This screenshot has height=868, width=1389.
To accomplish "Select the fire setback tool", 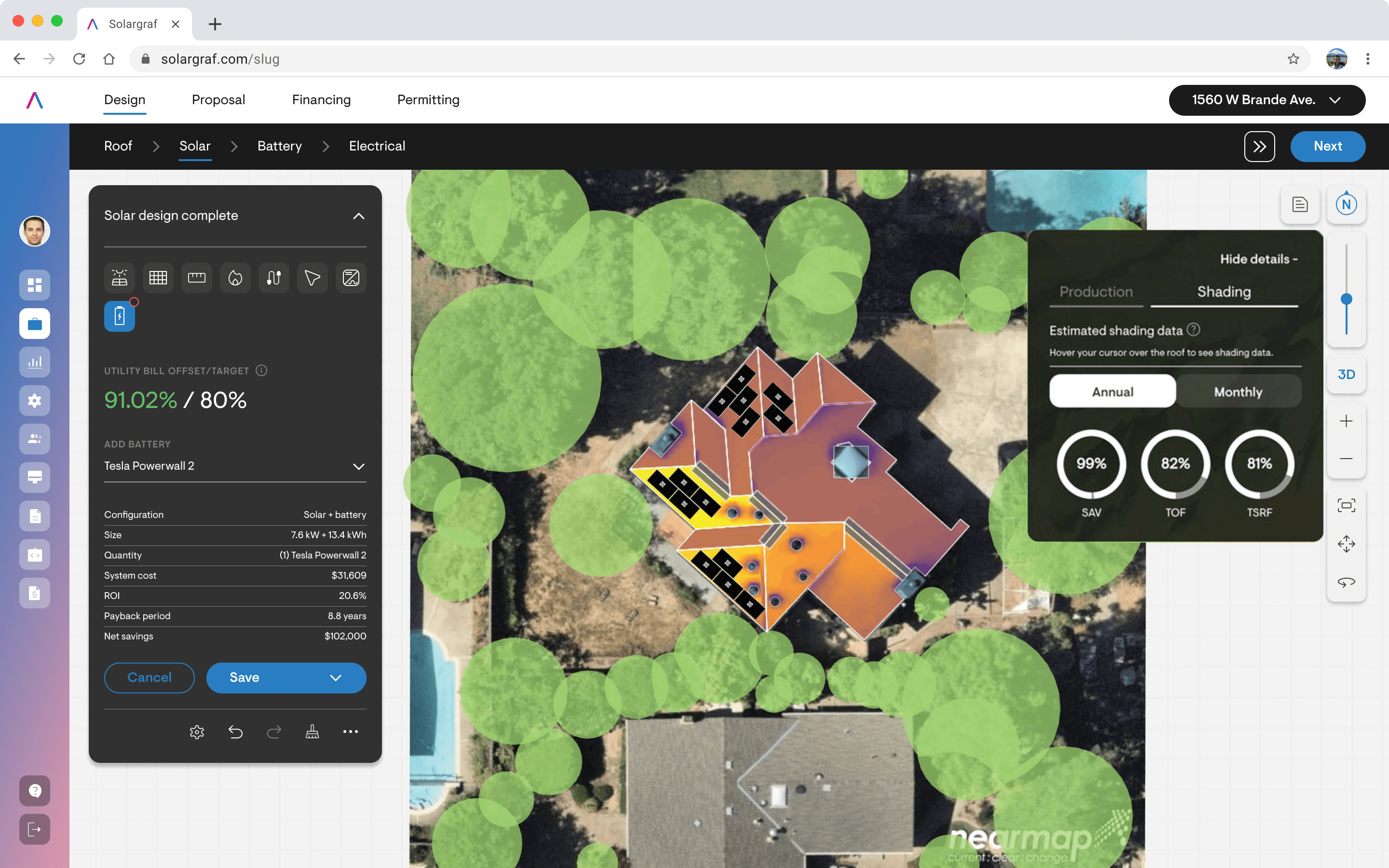I will point(235,278).
